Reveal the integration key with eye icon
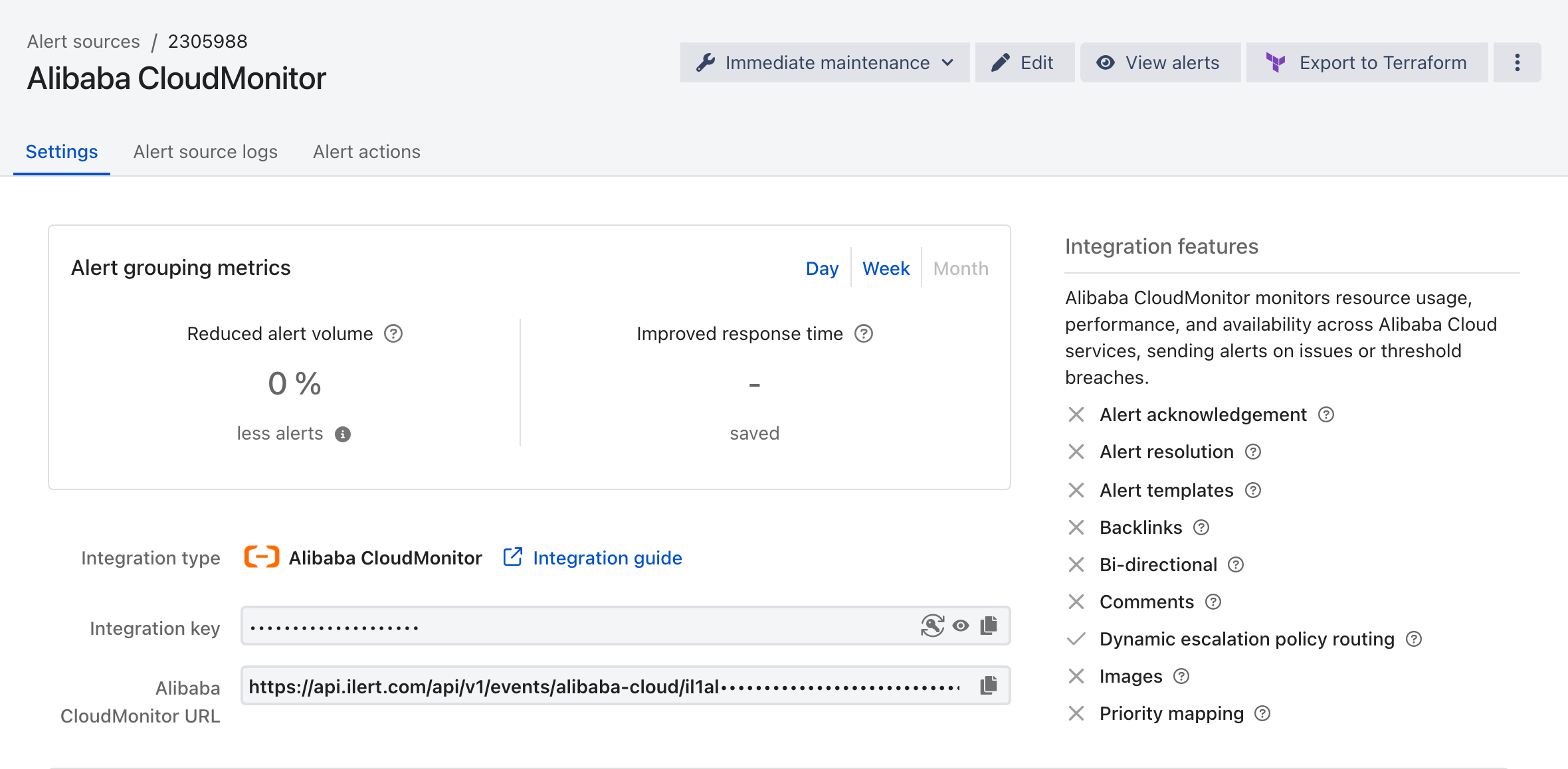This screenshot has height=769, width=1568. click(961, 626)
